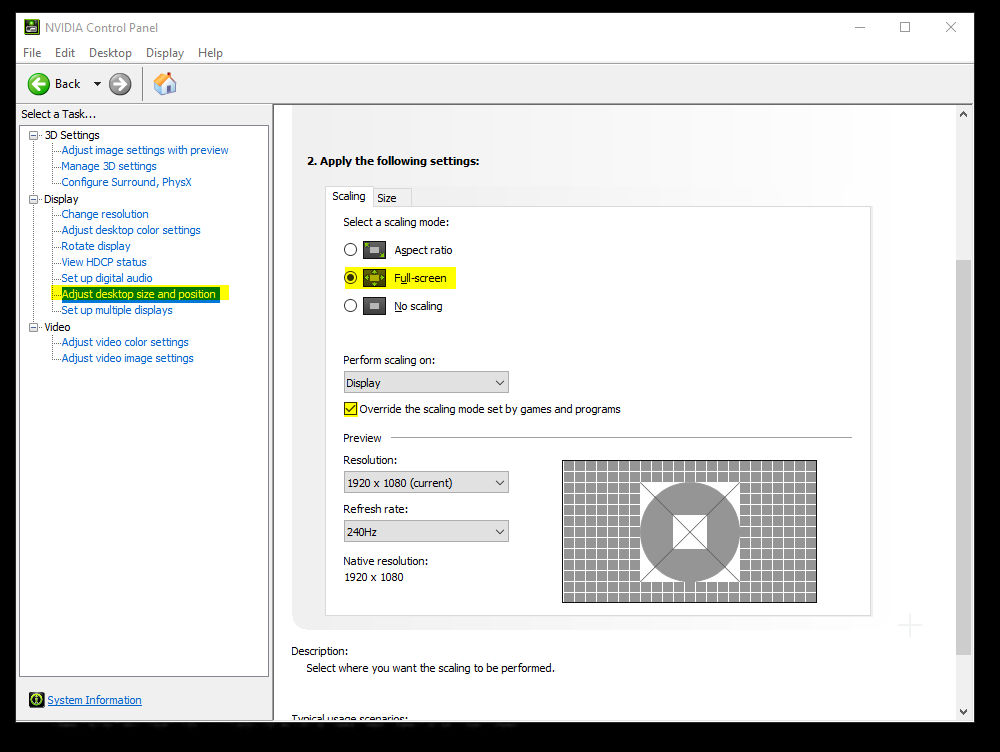The image size is (1000, 752).
Task: Click the No scaling mode icon
Action: (374, 306)
